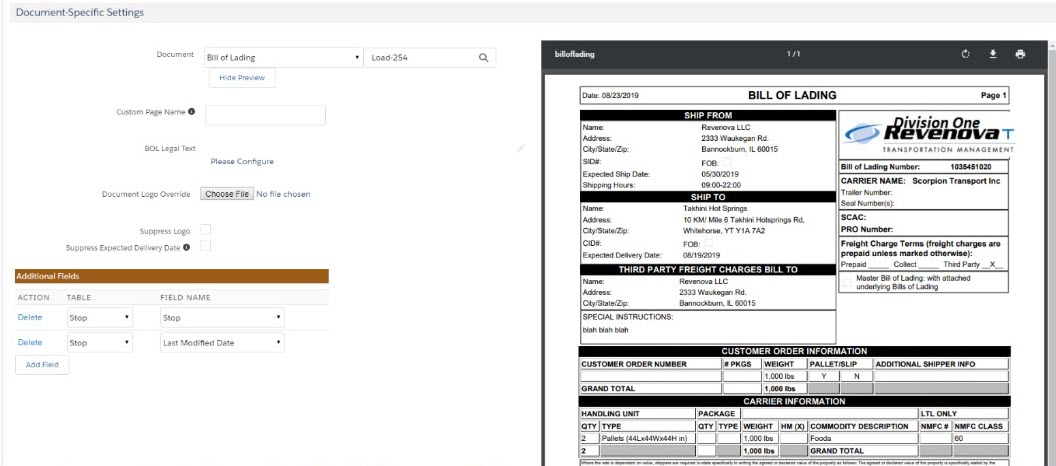Image resolution: width=1056 pixels, height=466 pixels.
Task: Click the Hide Preview button
Action: pyautogui.click(x=242, y=77)
